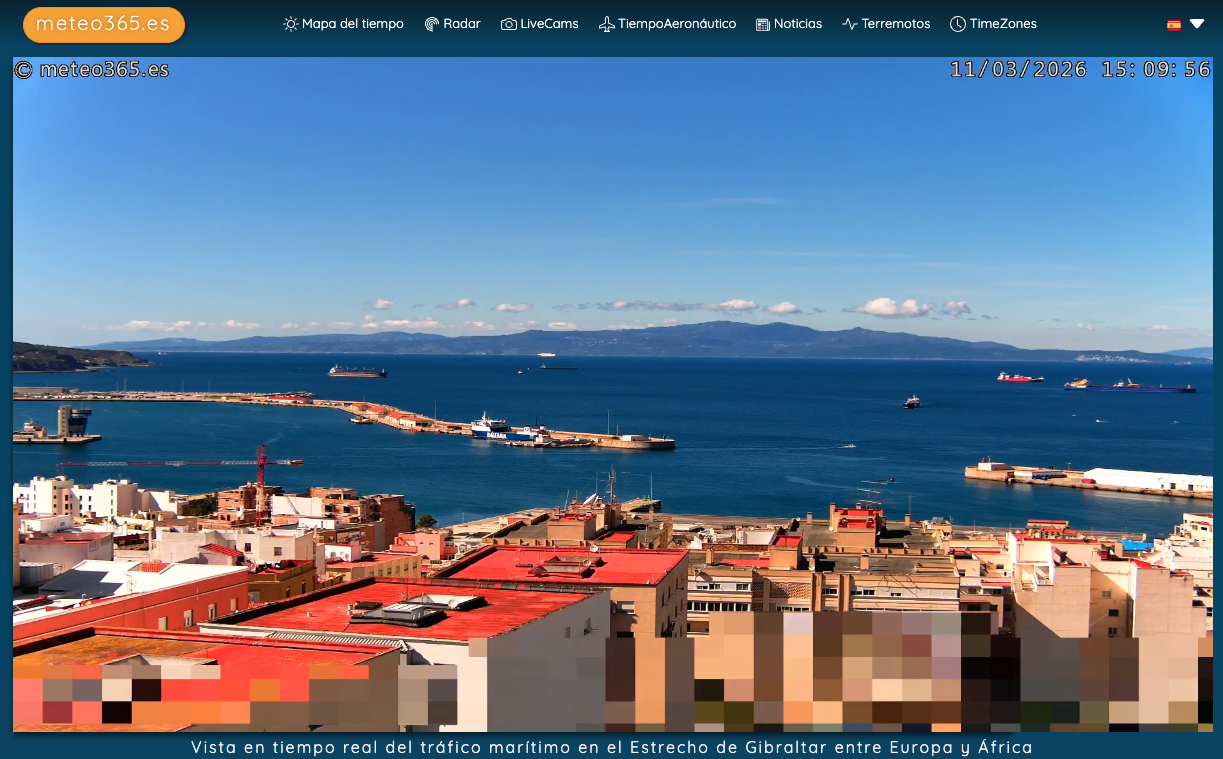1223x759 pixels.
Task: Open the Mapa del tiempo menu item
Action: [x=353, y=24]
